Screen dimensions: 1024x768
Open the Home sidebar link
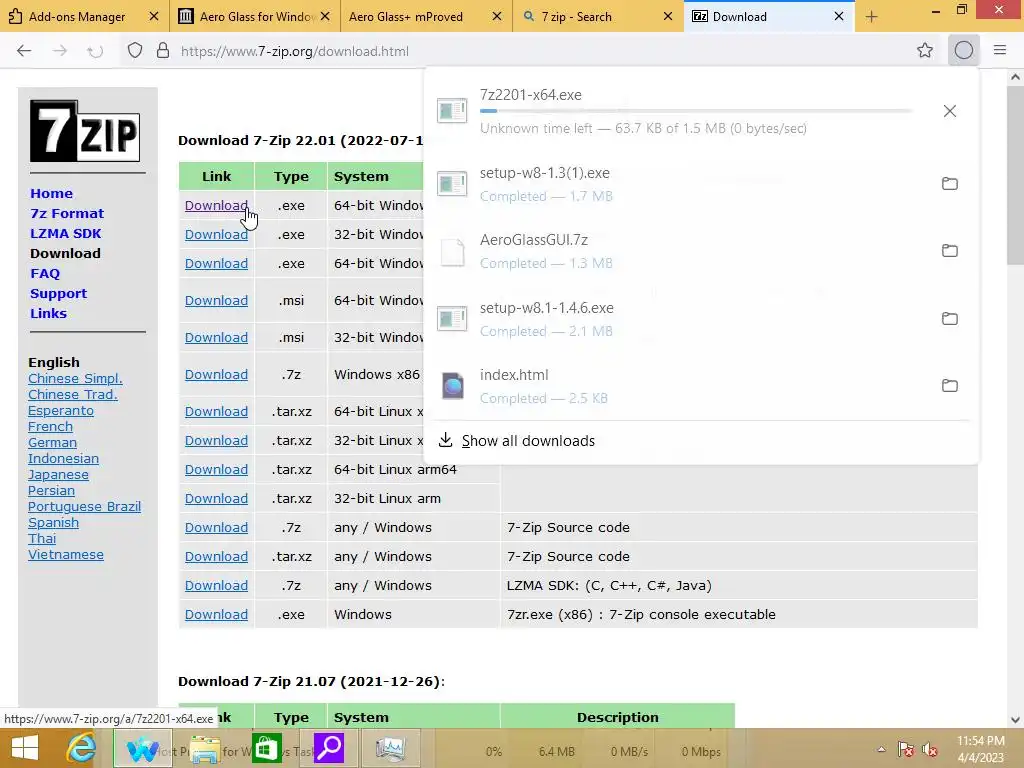click(51, 193)
